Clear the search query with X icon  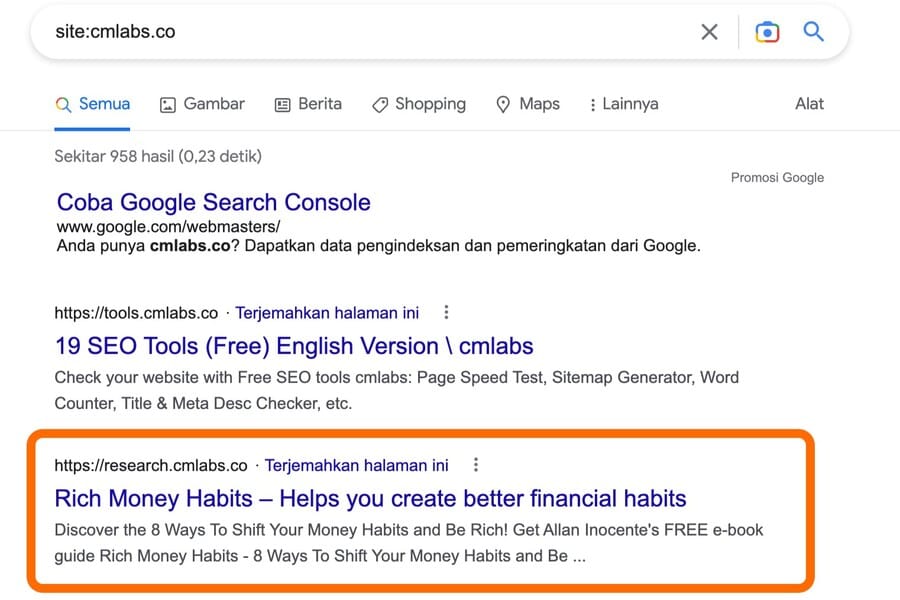709,32
